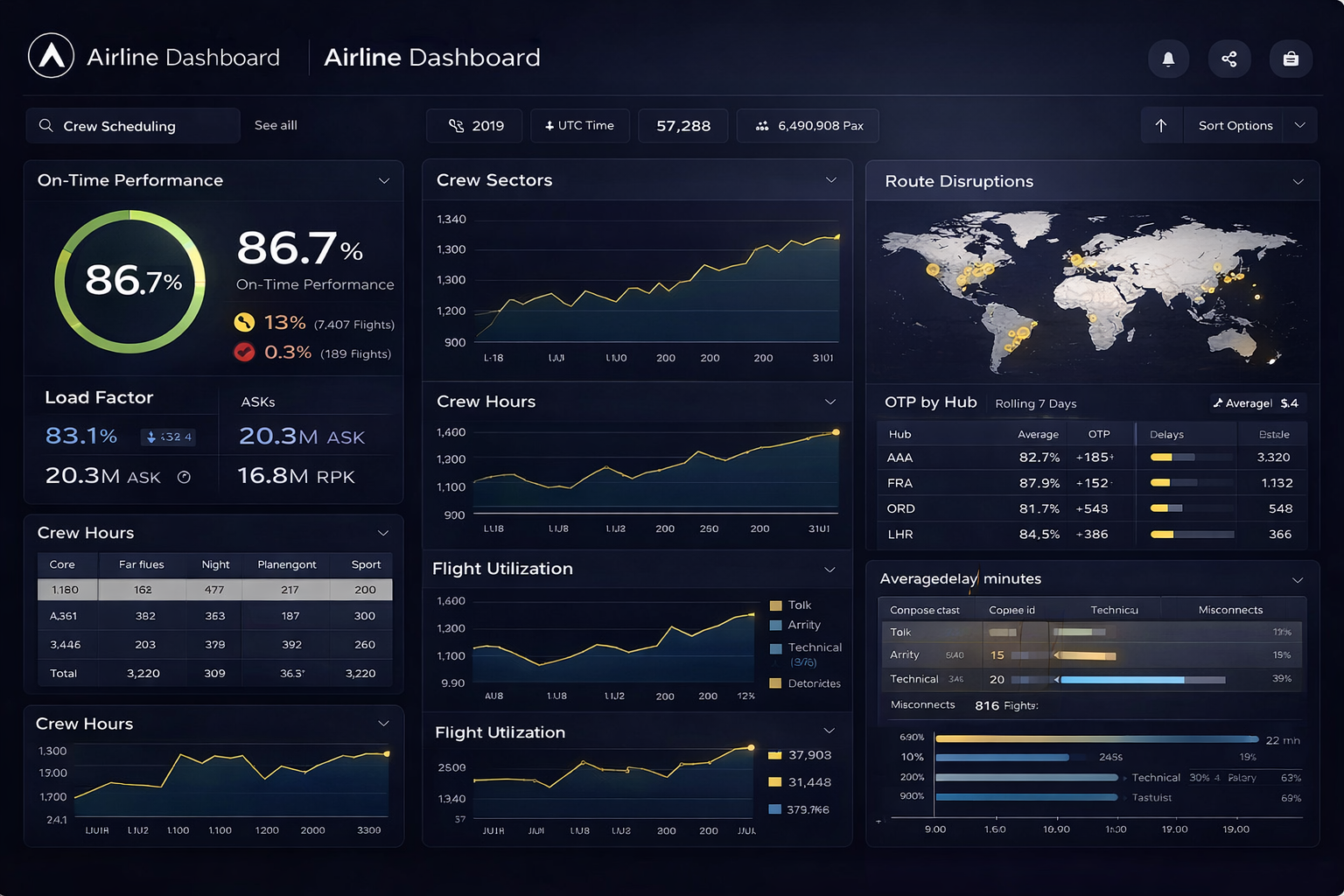1344x896 pixels.
Task: Collapse the Averagedelay minutes panel
Action: point(1298,580)
